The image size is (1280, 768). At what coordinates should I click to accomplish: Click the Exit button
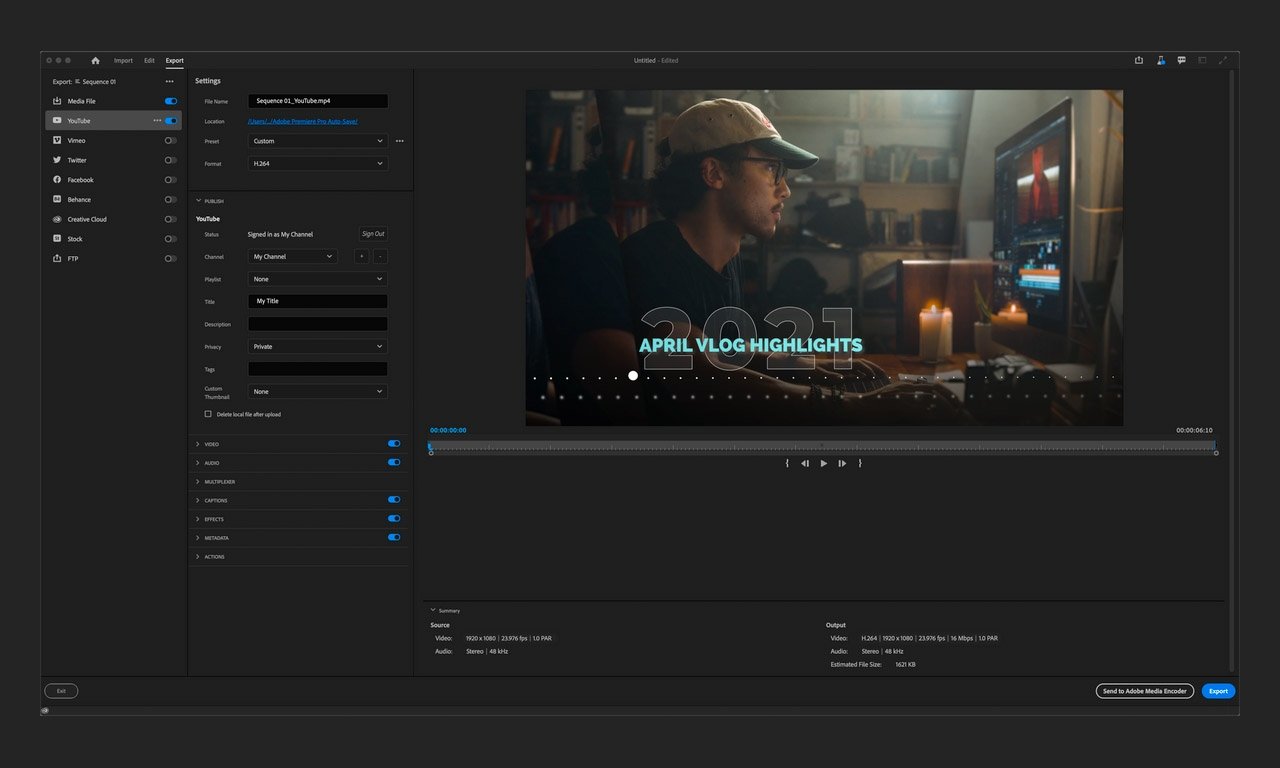click(x=61, y=691)
